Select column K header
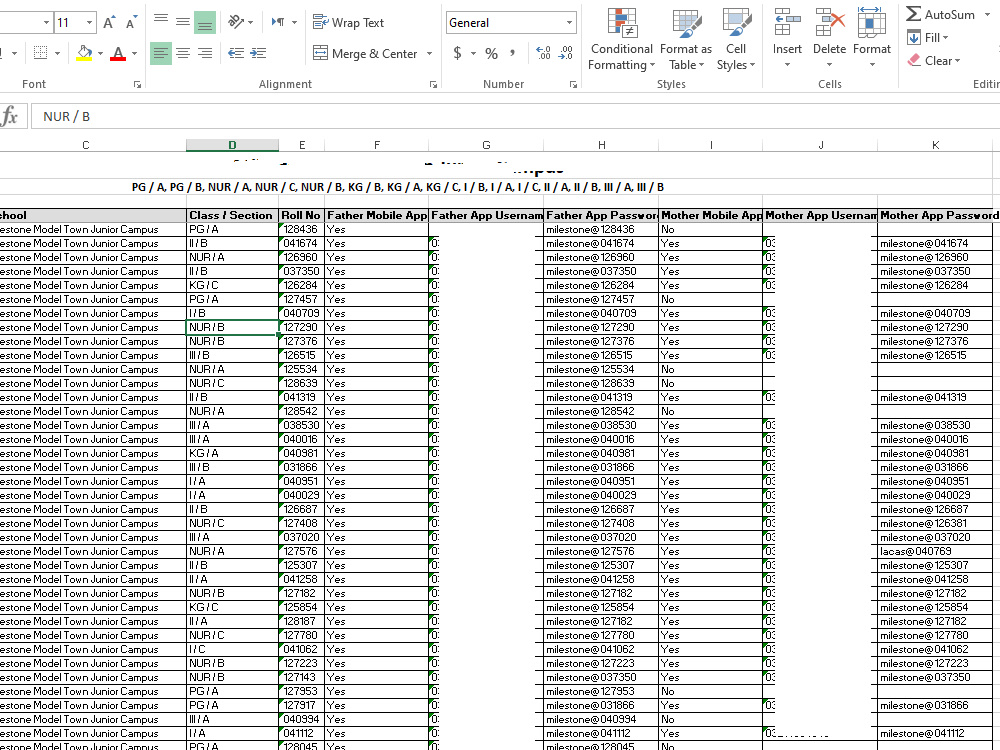The height and width of the screenshot is (750, 1000). point(935,145)
